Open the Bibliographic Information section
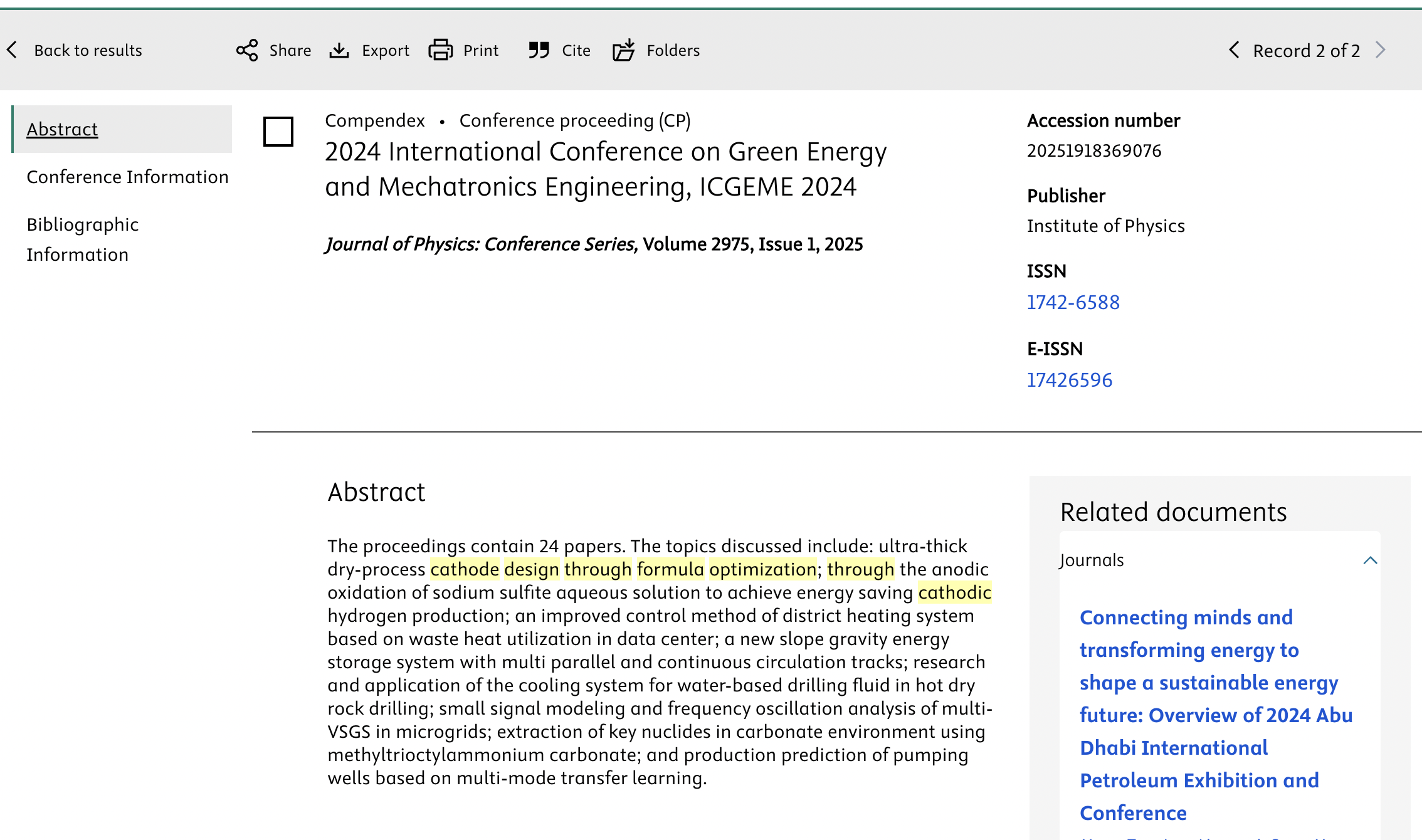1422x840 pixels. (82, 239)
